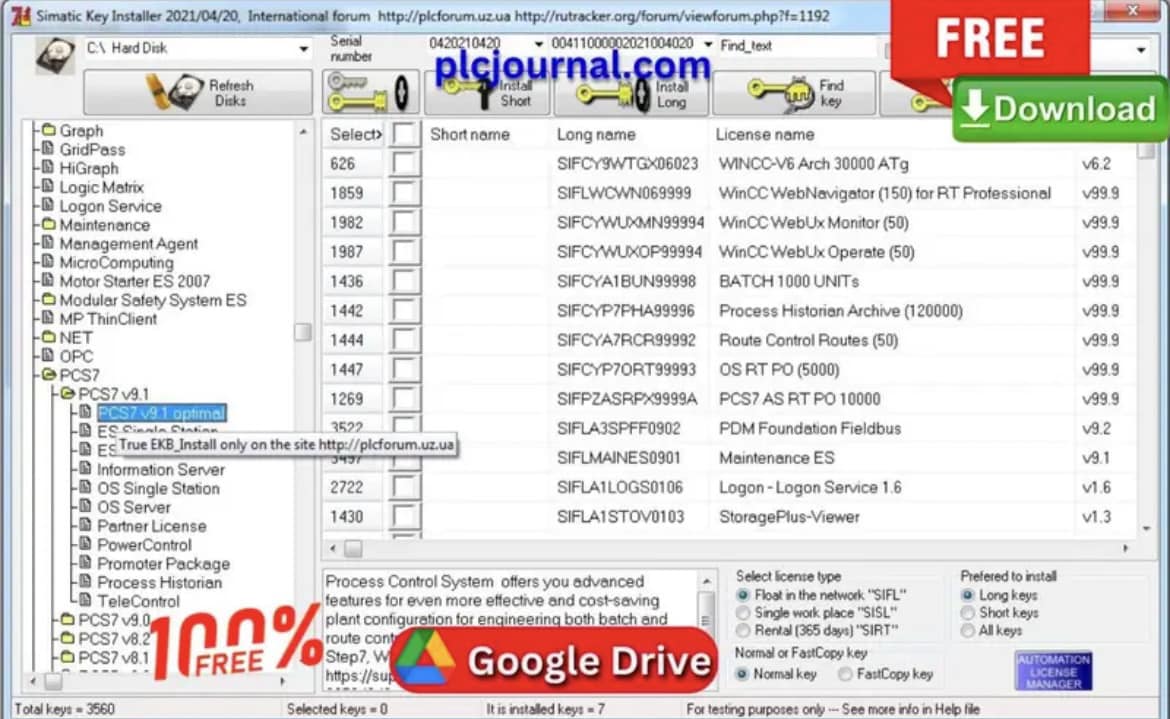Sort by License name column header
Viewport: 1170px width, 719px height.
765,135
